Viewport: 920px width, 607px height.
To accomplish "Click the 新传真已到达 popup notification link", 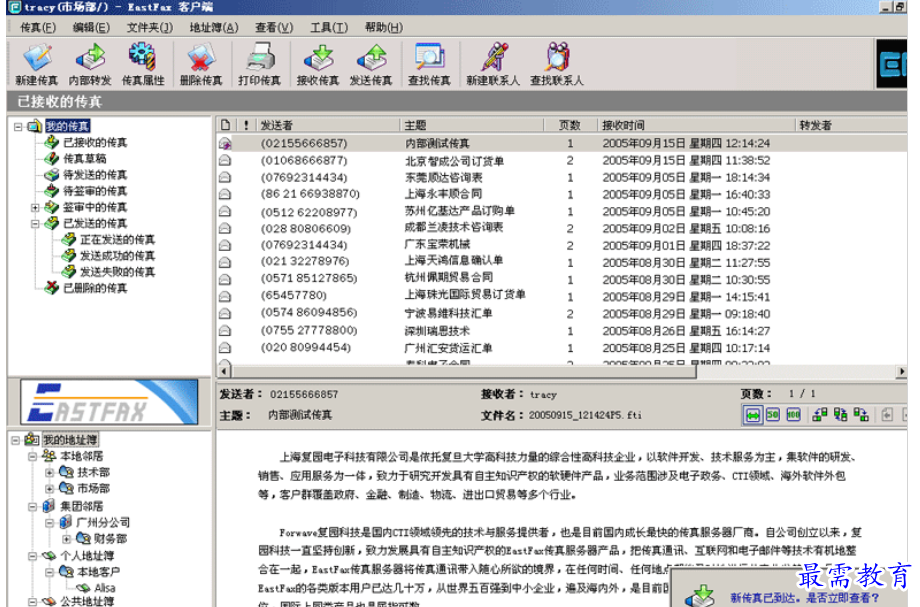I will click(804, 598).
